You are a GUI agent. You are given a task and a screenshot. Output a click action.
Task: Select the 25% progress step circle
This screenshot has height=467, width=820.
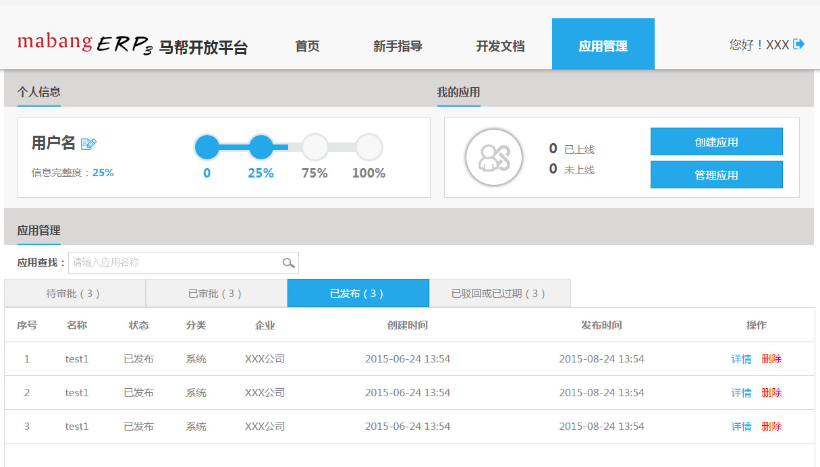click(261, 148)
